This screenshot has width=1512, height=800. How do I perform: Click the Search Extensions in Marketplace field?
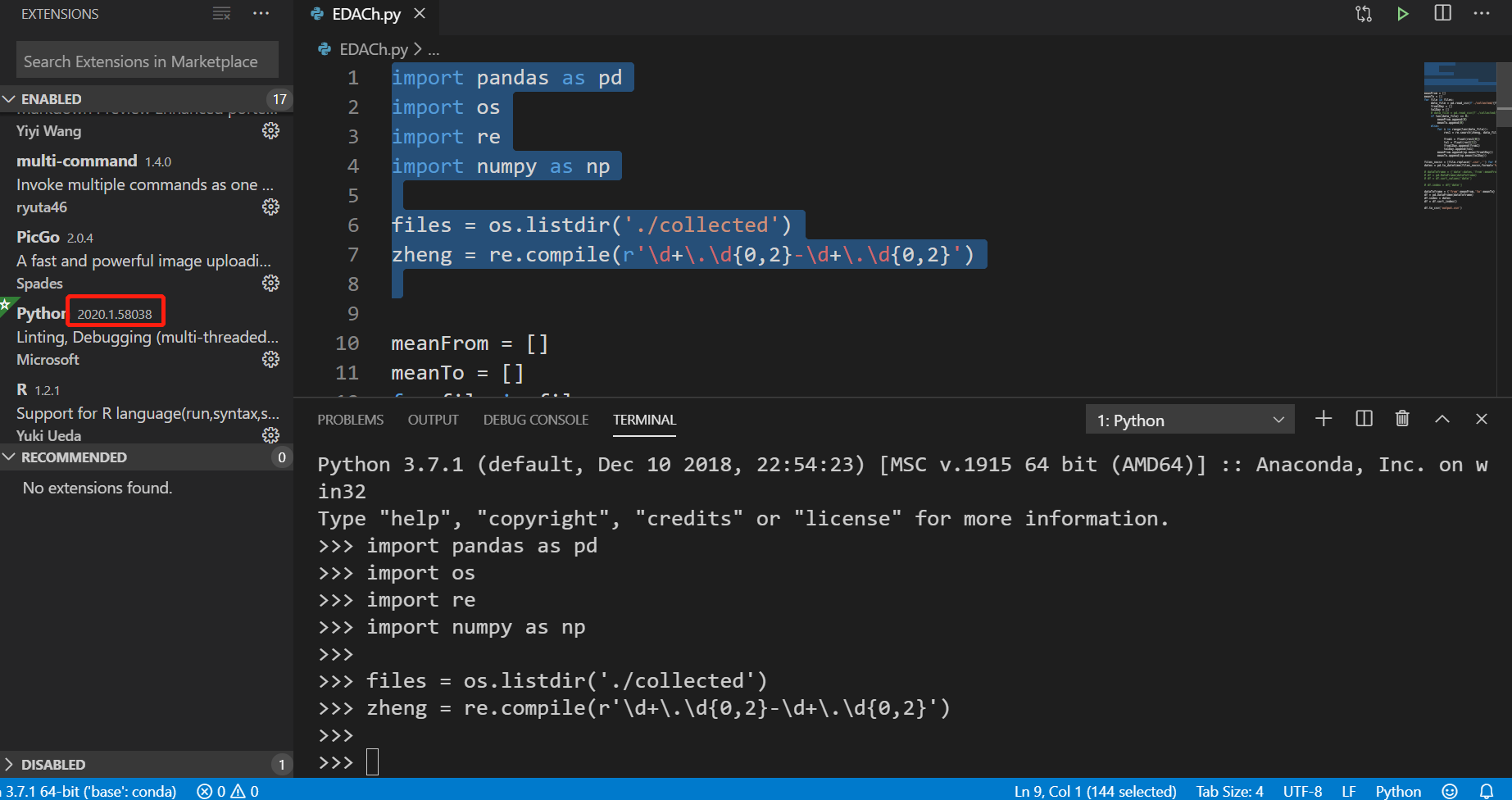pyautogui.click(x=146, y=59)
